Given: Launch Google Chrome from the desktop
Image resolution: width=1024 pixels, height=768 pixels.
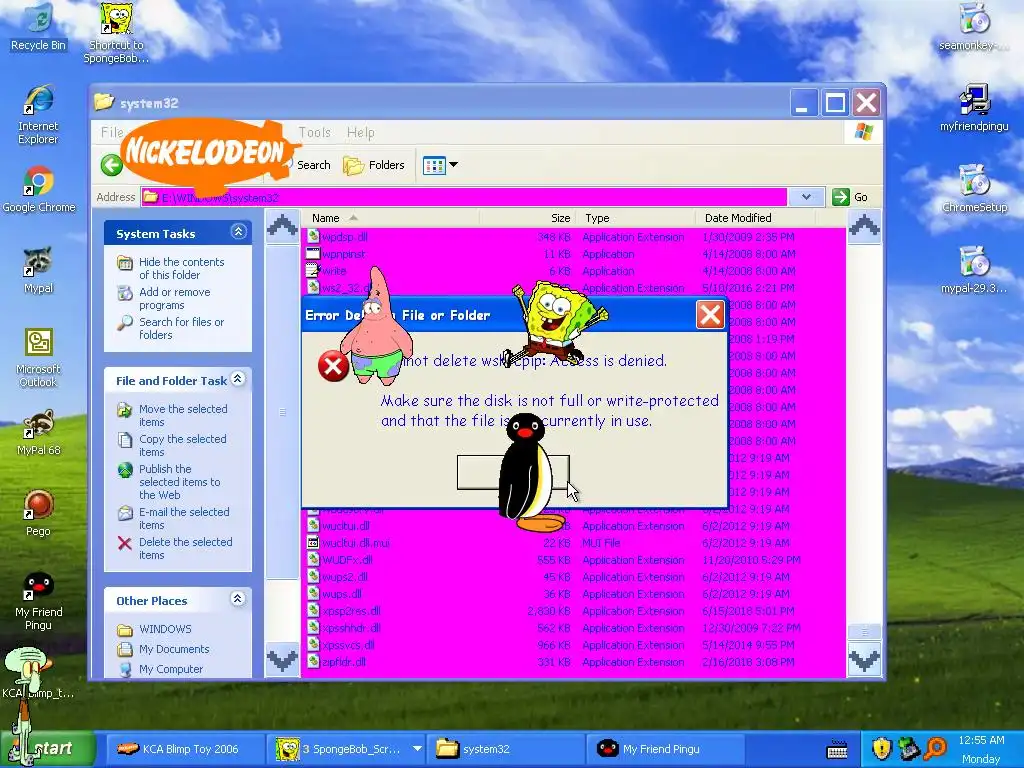Looking at the screenshot, I should [39, 189].
